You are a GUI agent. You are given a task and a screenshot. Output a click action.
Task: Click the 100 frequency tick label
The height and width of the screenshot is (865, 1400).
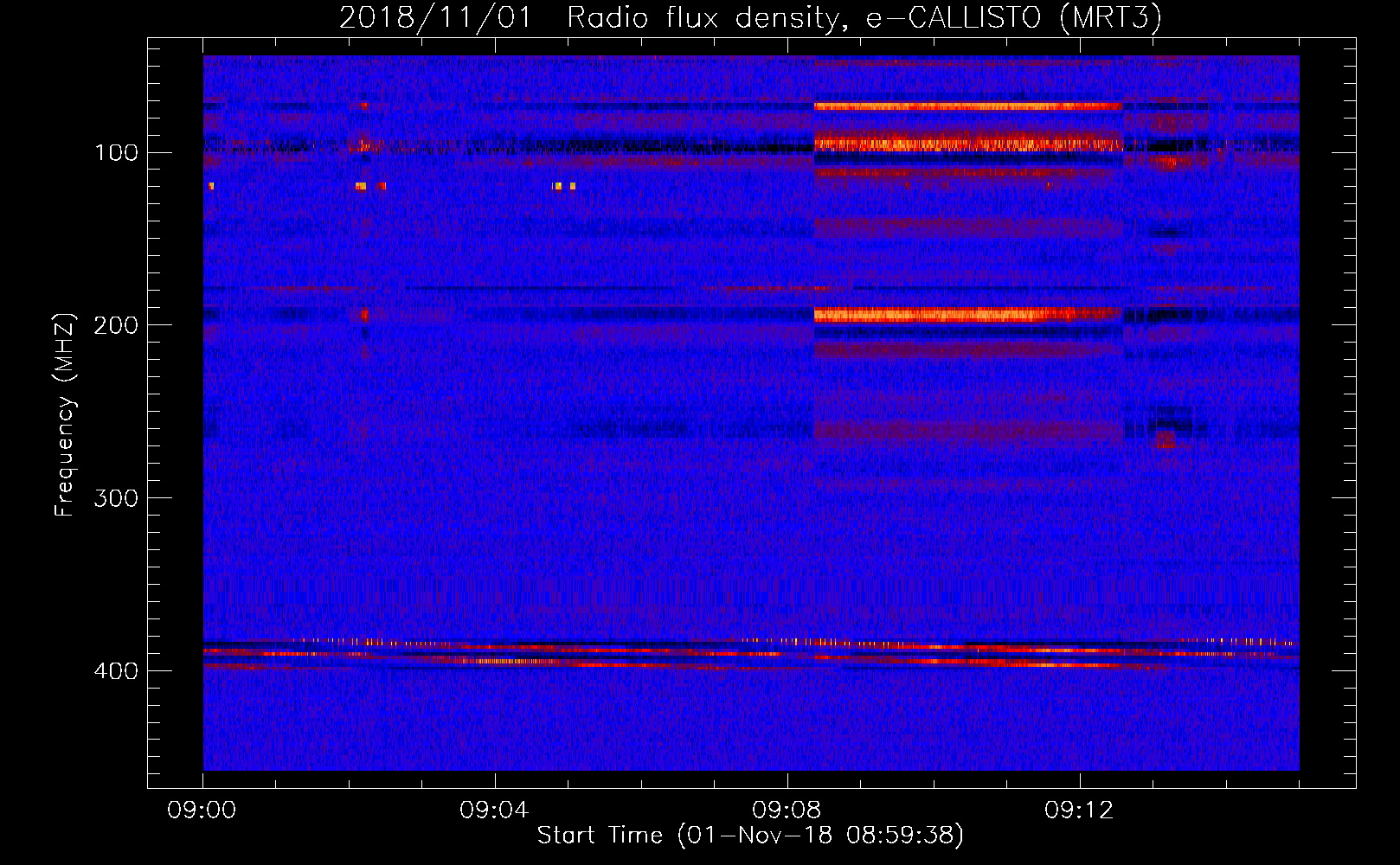(116, 153)
